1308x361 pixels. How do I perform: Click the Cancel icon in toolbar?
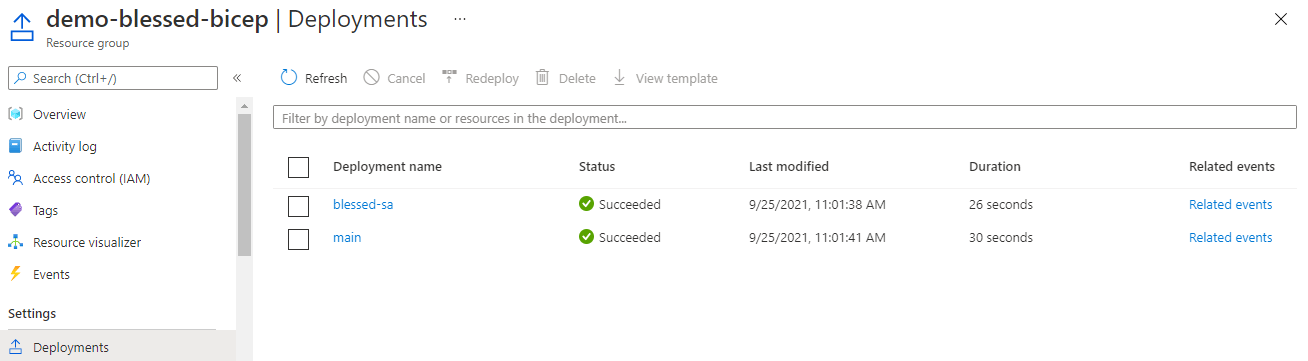[371, 78]
